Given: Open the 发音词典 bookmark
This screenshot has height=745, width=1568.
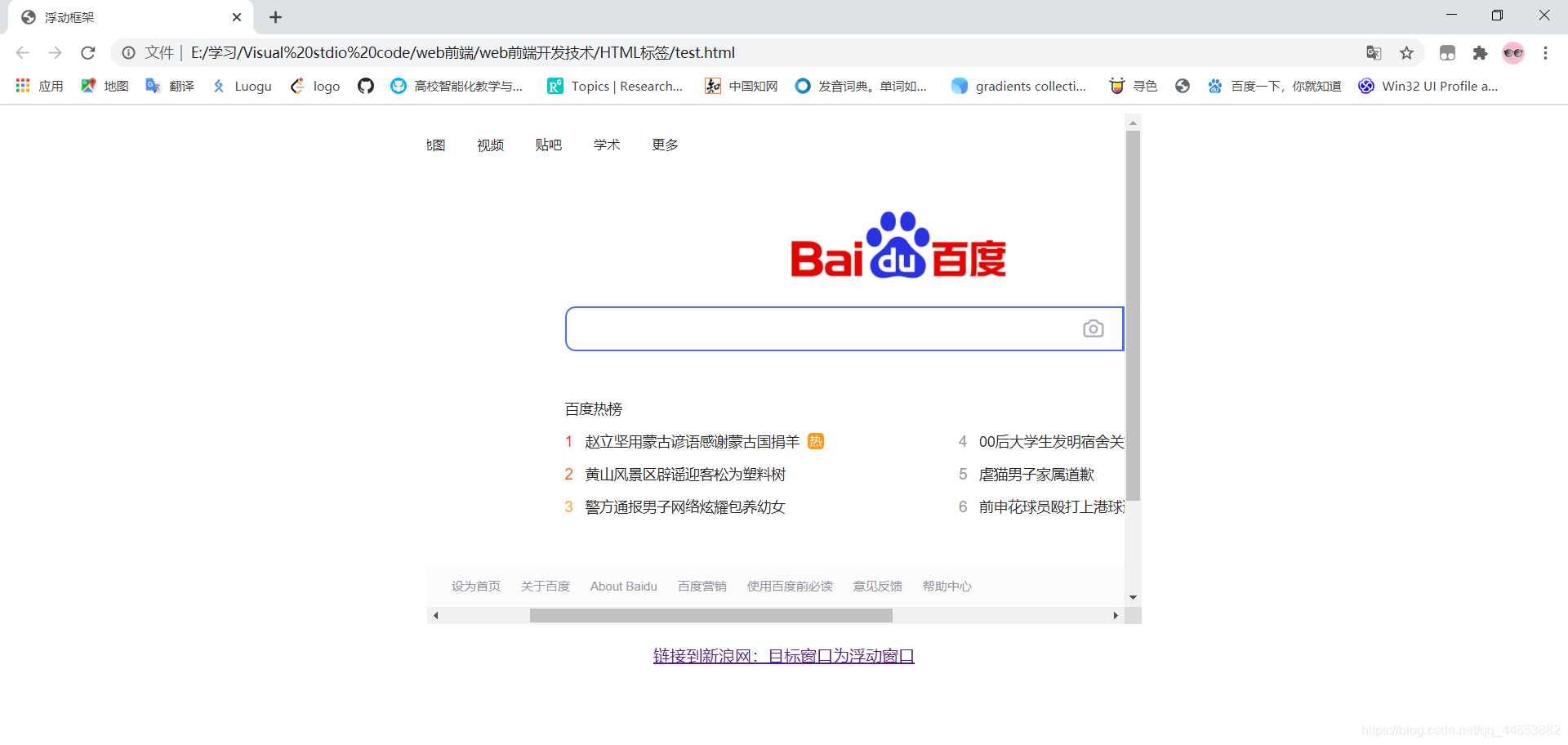Looking at the screenshot, I should (862, 86).
